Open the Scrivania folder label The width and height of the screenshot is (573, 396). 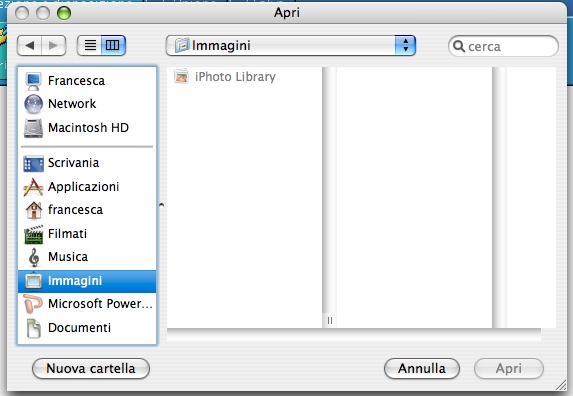[x=73, y=163]
